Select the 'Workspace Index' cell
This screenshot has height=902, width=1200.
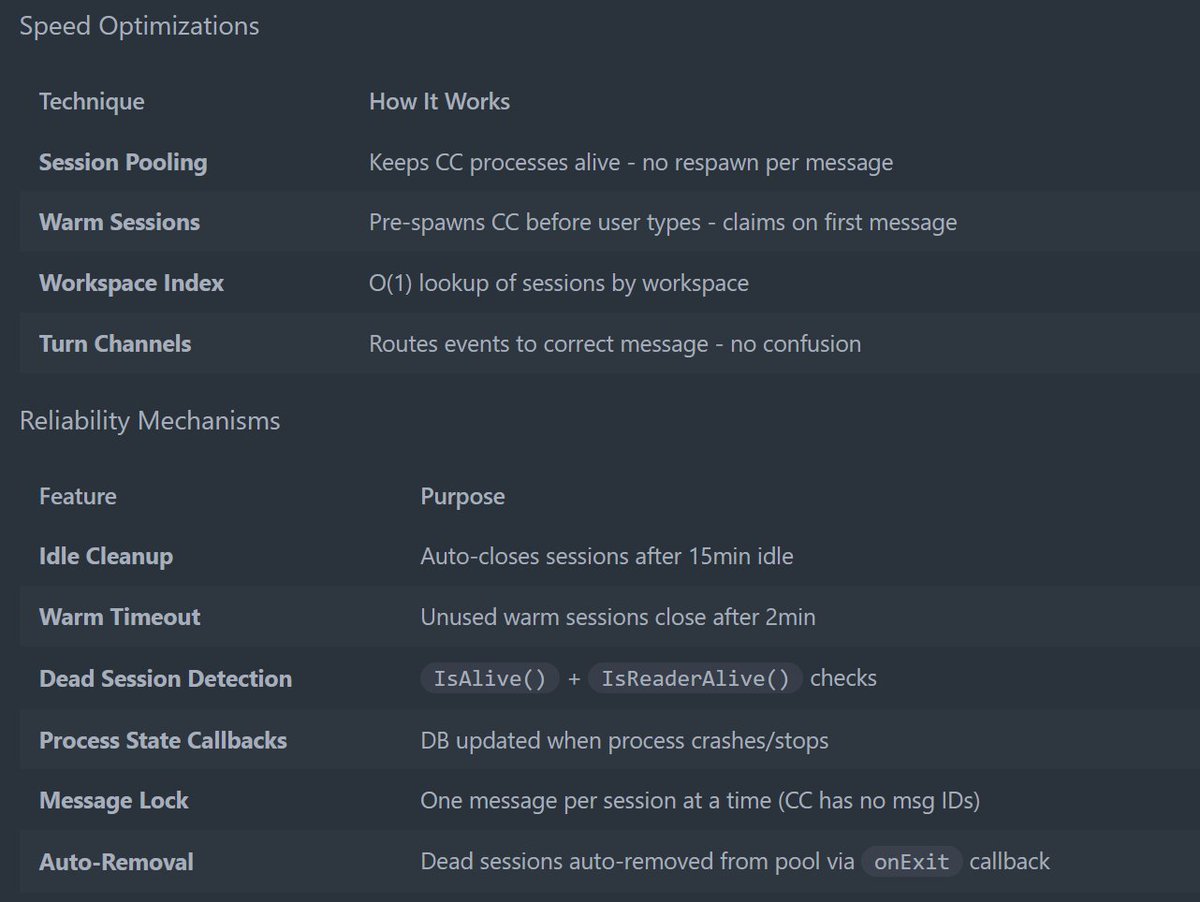(131, 283)
